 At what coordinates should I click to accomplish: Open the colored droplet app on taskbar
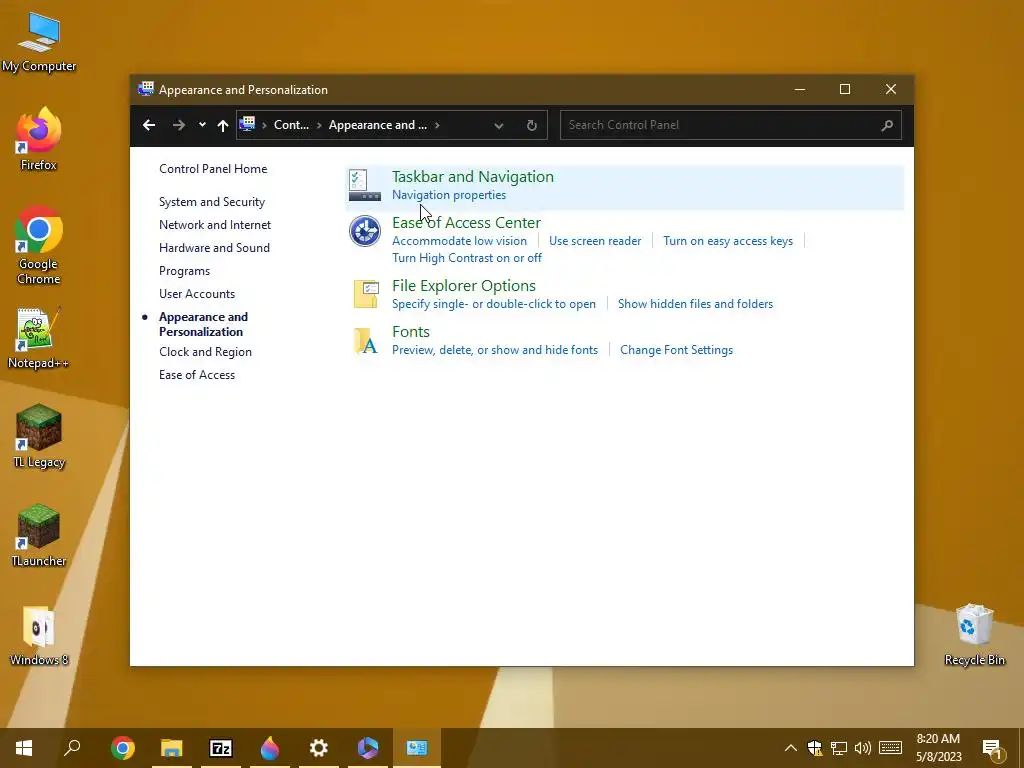pos(270,748)
